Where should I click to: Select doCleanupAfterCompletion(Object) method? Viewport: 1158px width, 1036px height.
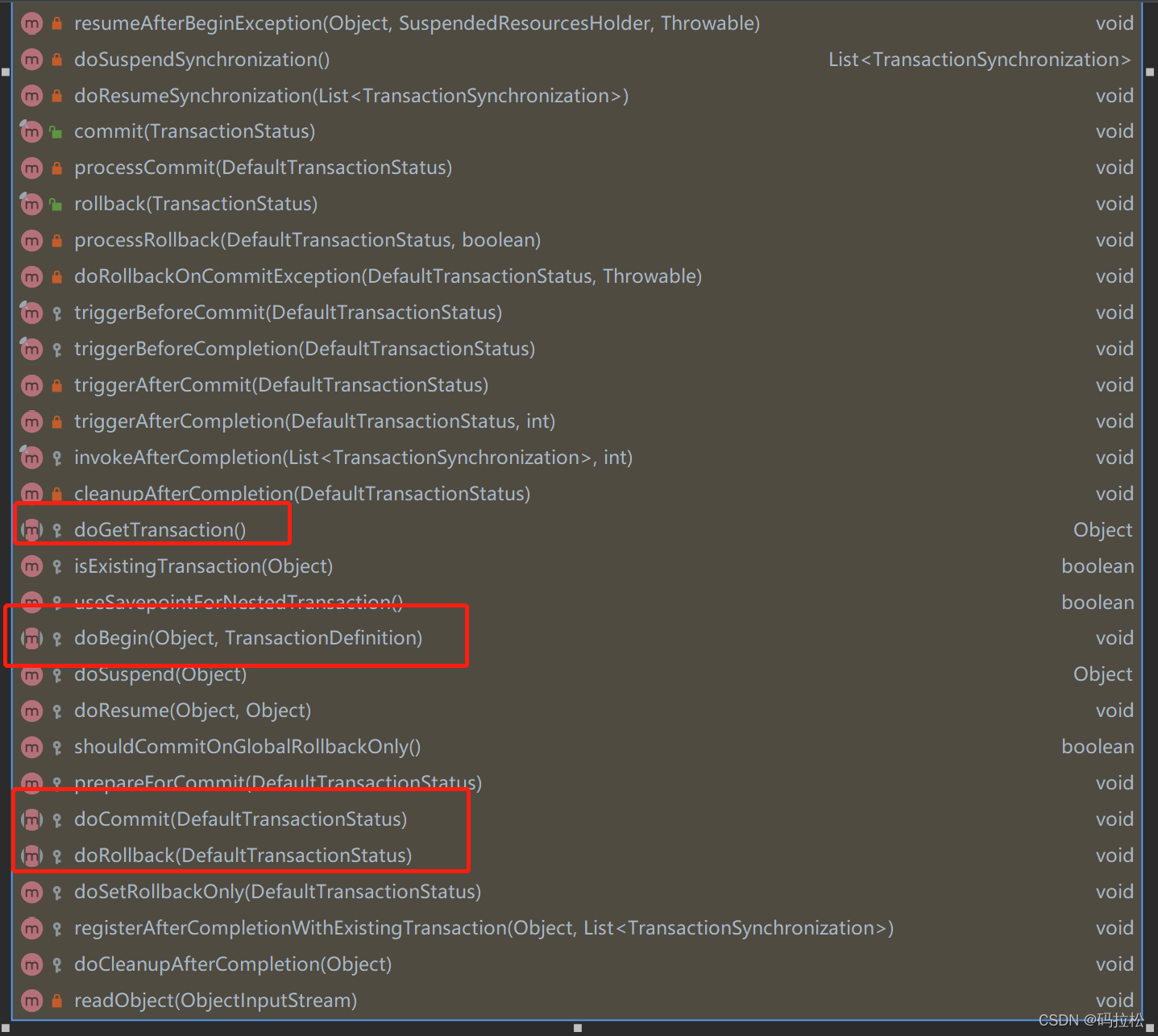pyautogui.click(x=233, y=964)
